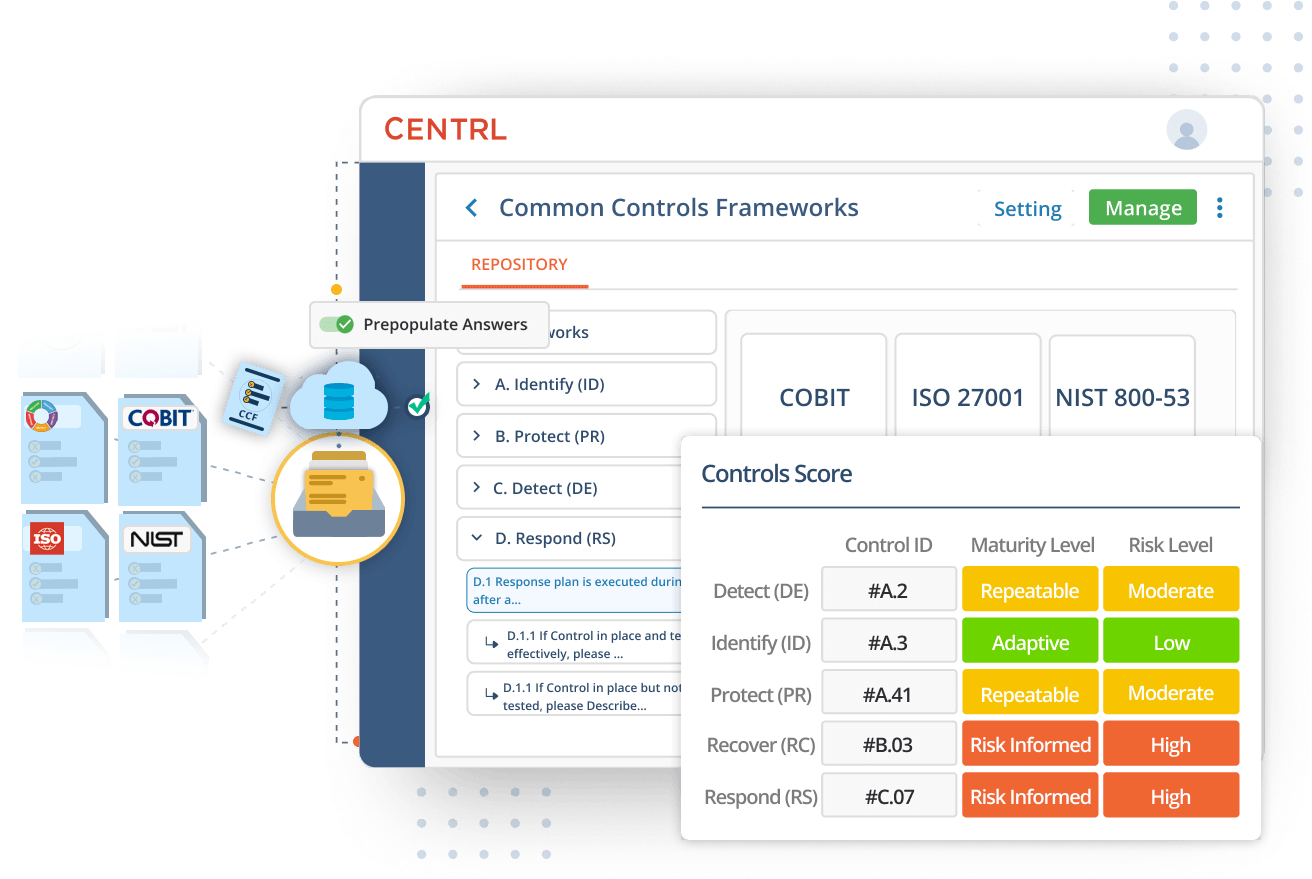Click control ID #B.03 field
This screenshot has height=879, width=1312.
(x=888, y=744)
